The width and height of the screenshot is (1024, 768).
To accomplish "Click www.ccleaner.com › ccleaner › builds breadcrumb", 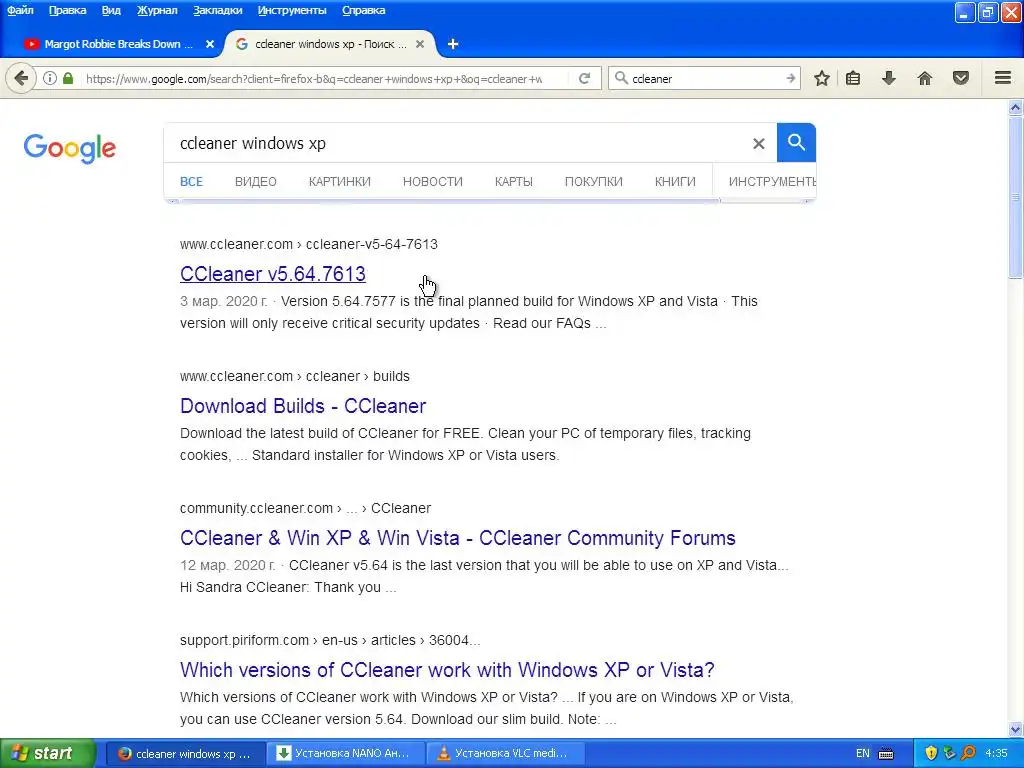I will pos(295,376).
